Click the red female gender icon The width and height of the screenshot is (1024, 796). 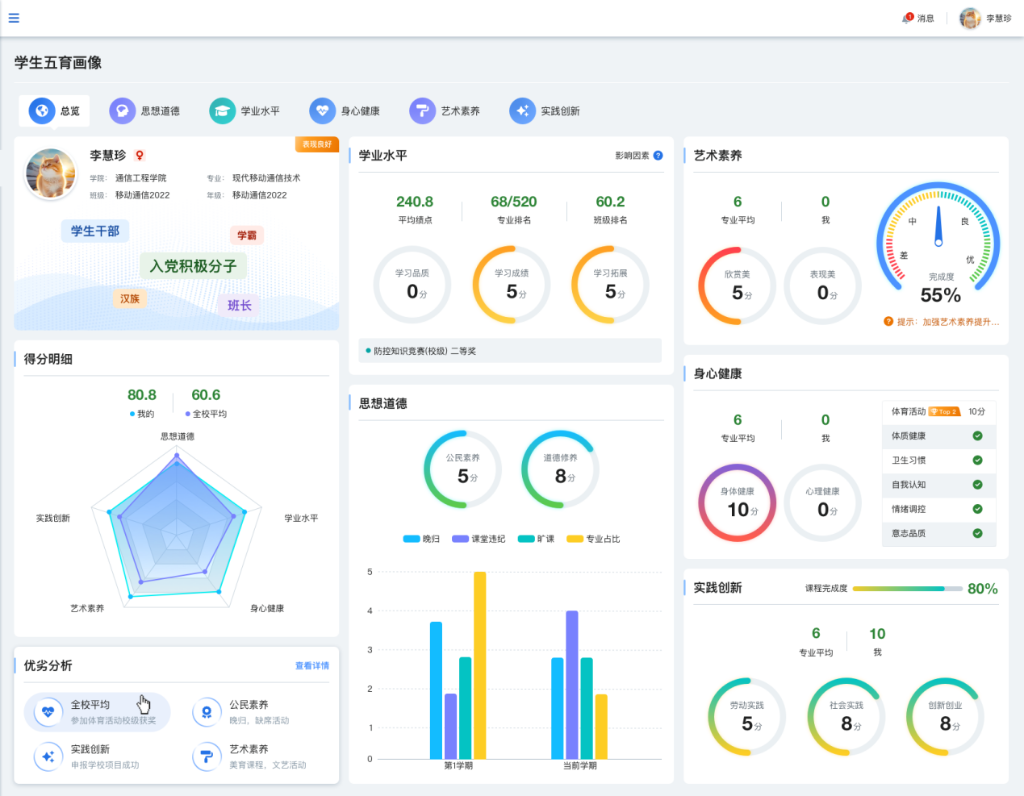139,155
